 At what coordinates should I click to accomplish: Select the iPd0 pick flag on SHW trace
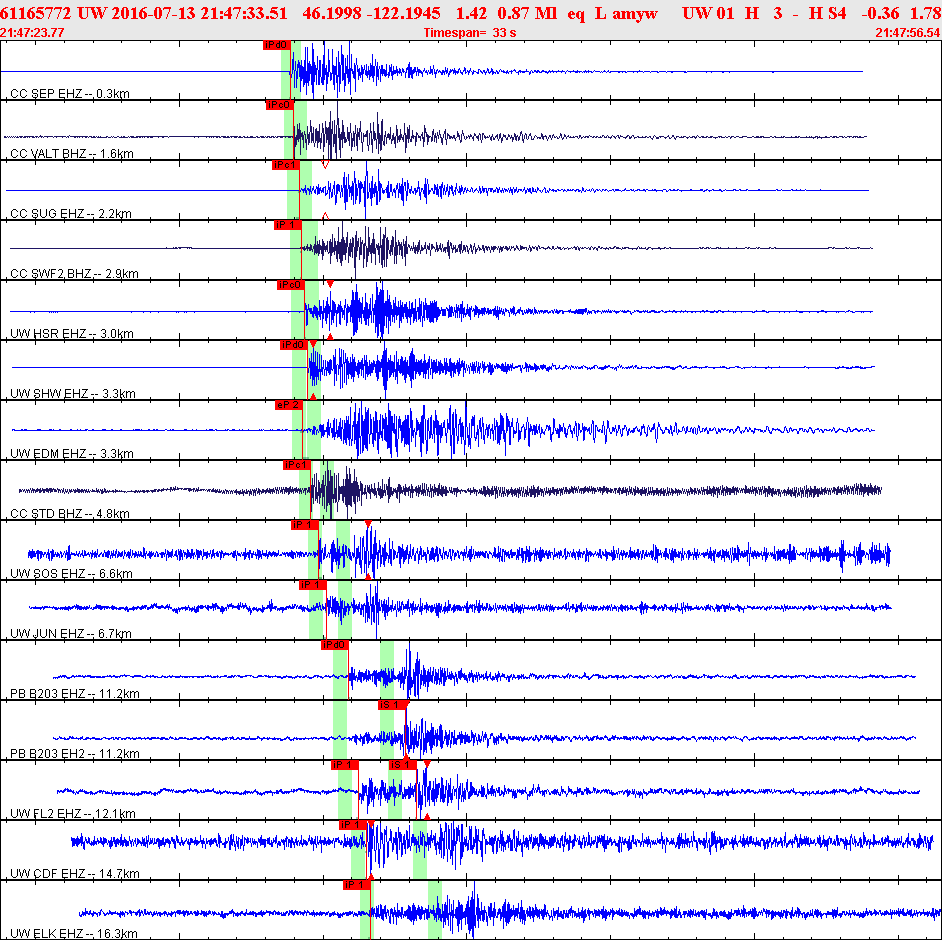coord(294,345)
